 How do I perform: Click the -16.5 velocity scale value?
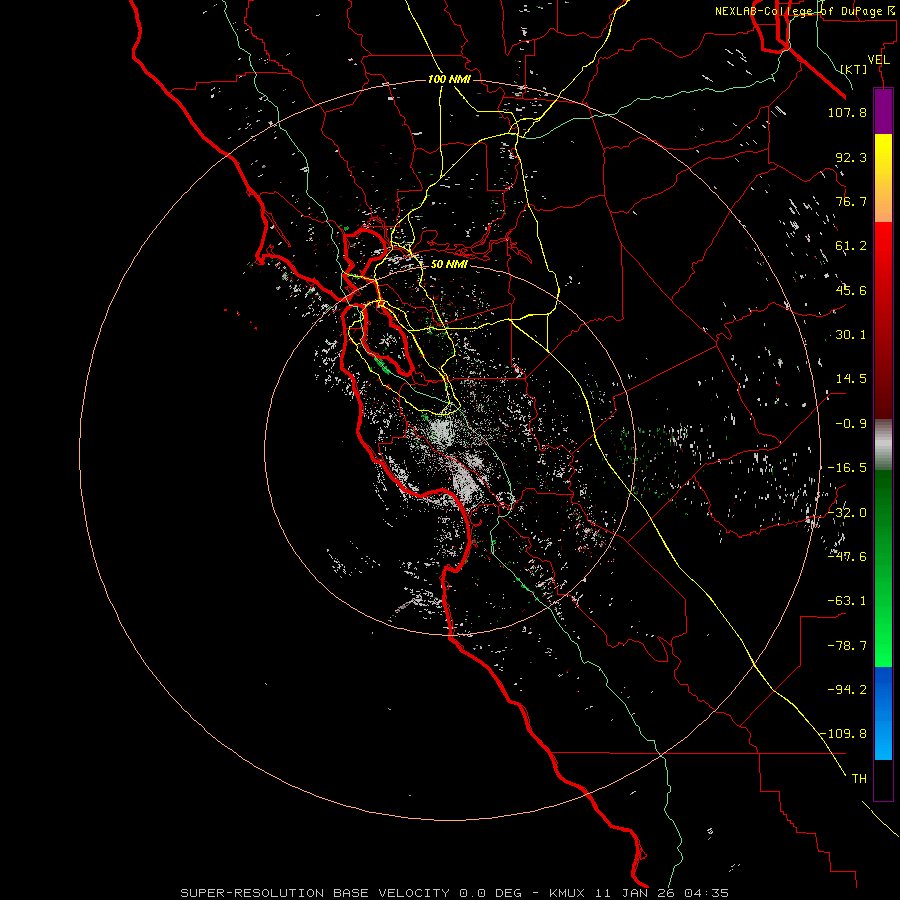point(847,468)
